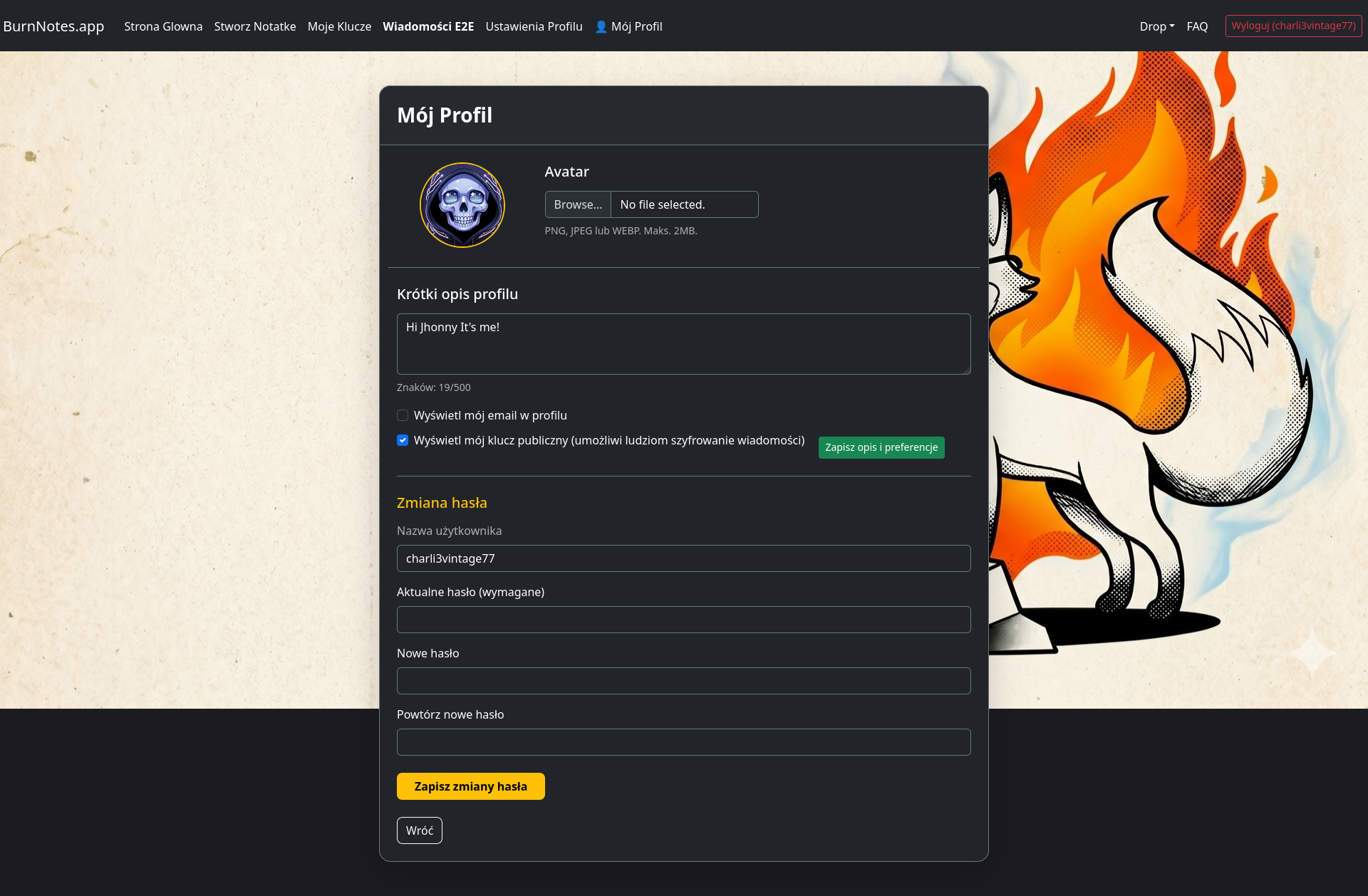Viewport: 1368px width, 896px height.
Task: Open BurnNotes.app brand link
Action: point(53,26)
